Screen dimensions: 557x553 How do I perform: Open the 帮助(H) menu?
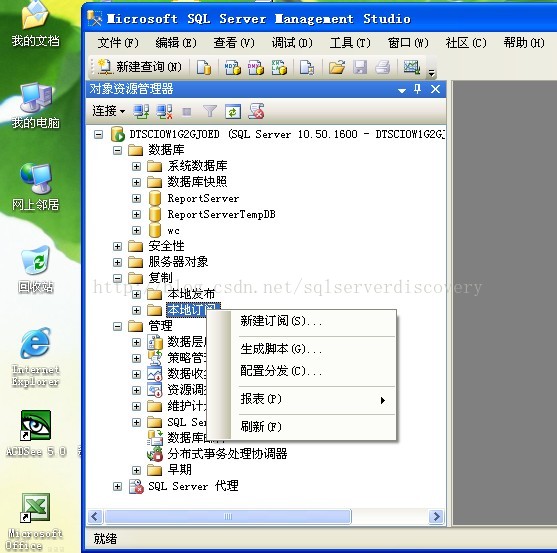524,43
